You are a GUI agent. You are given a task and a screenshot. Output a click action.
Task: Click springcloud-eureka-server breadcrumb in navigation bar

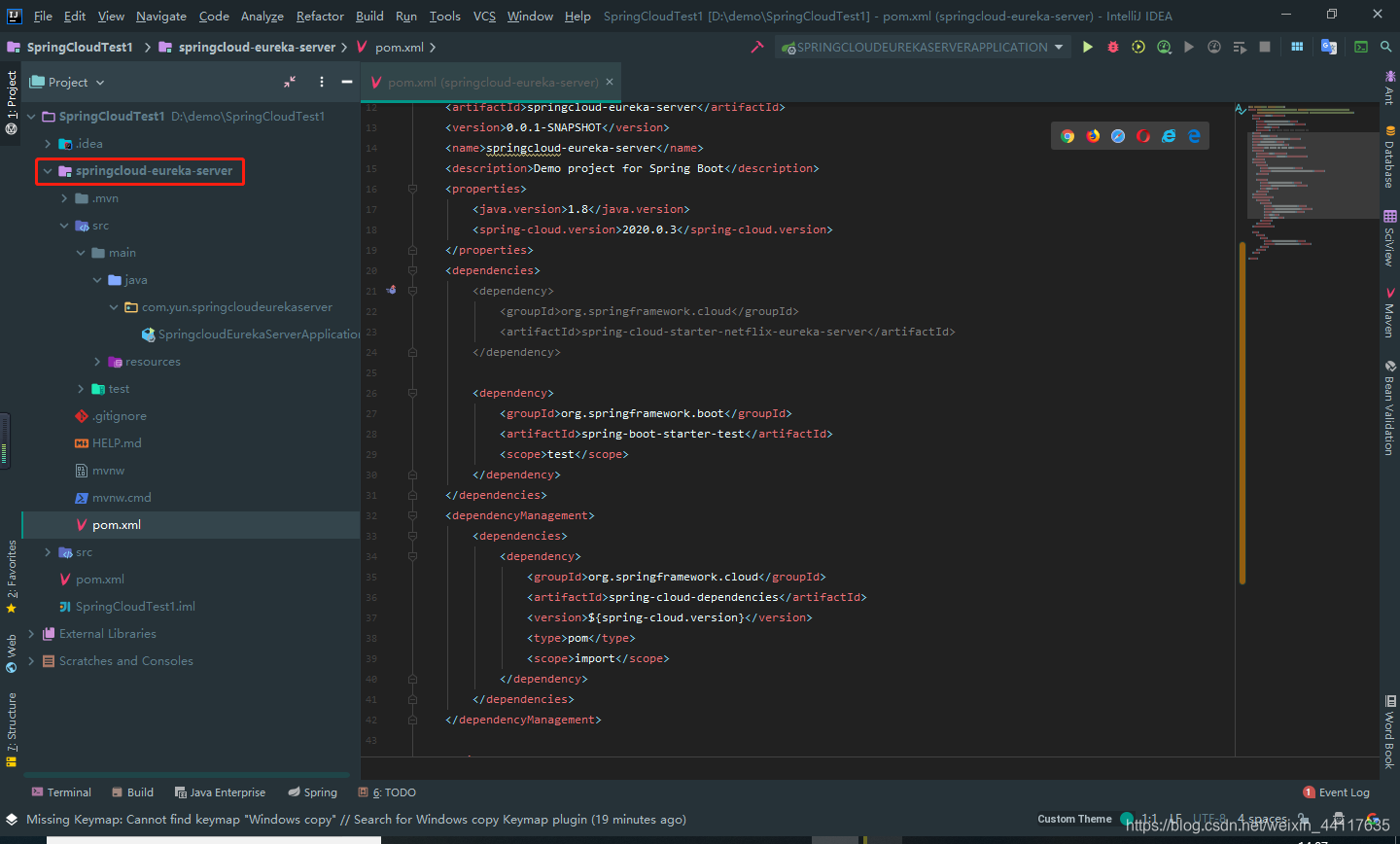[x=247, y=47]
